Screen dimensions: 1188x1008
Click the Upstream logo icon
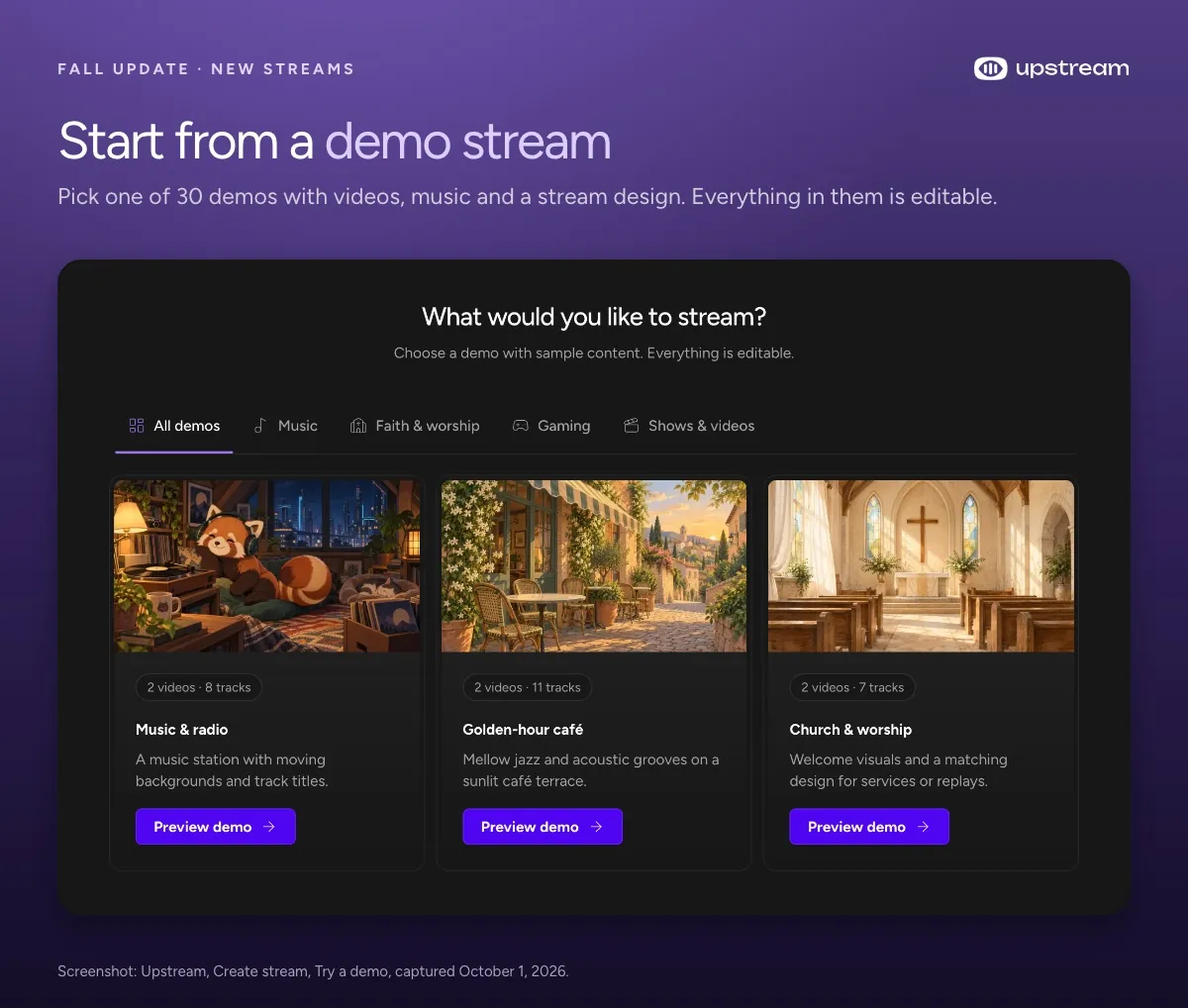tap(990, 68)
